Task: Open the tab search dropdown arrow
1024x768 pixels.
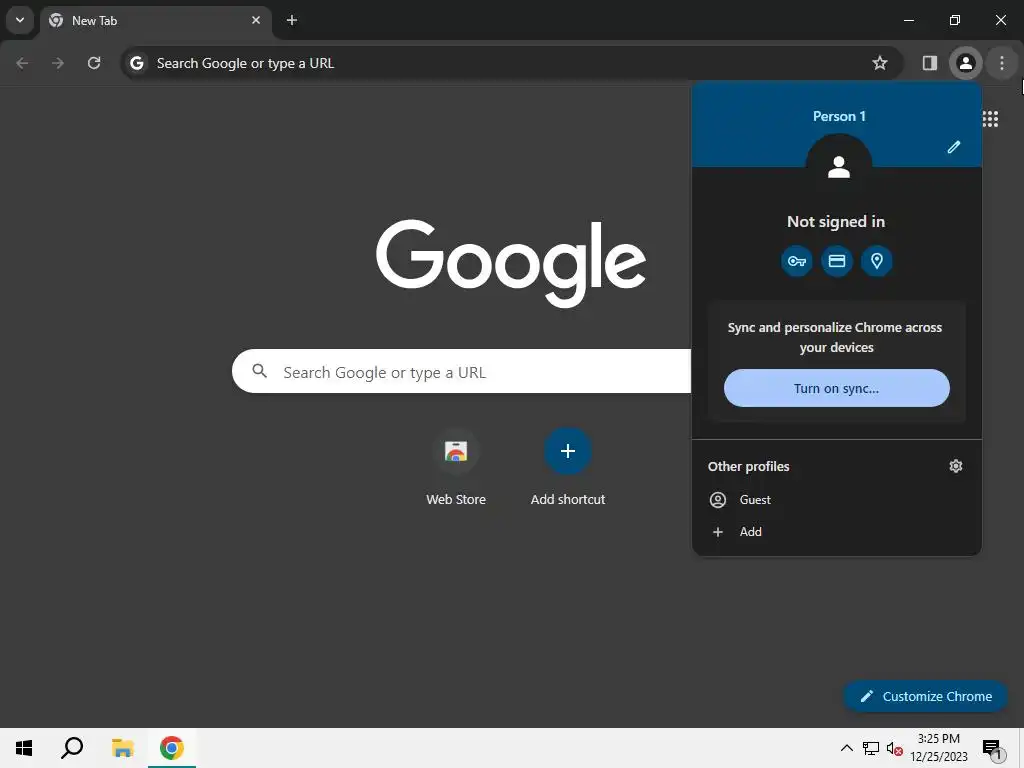Action: pyautogui.click(x=20, y=20)
